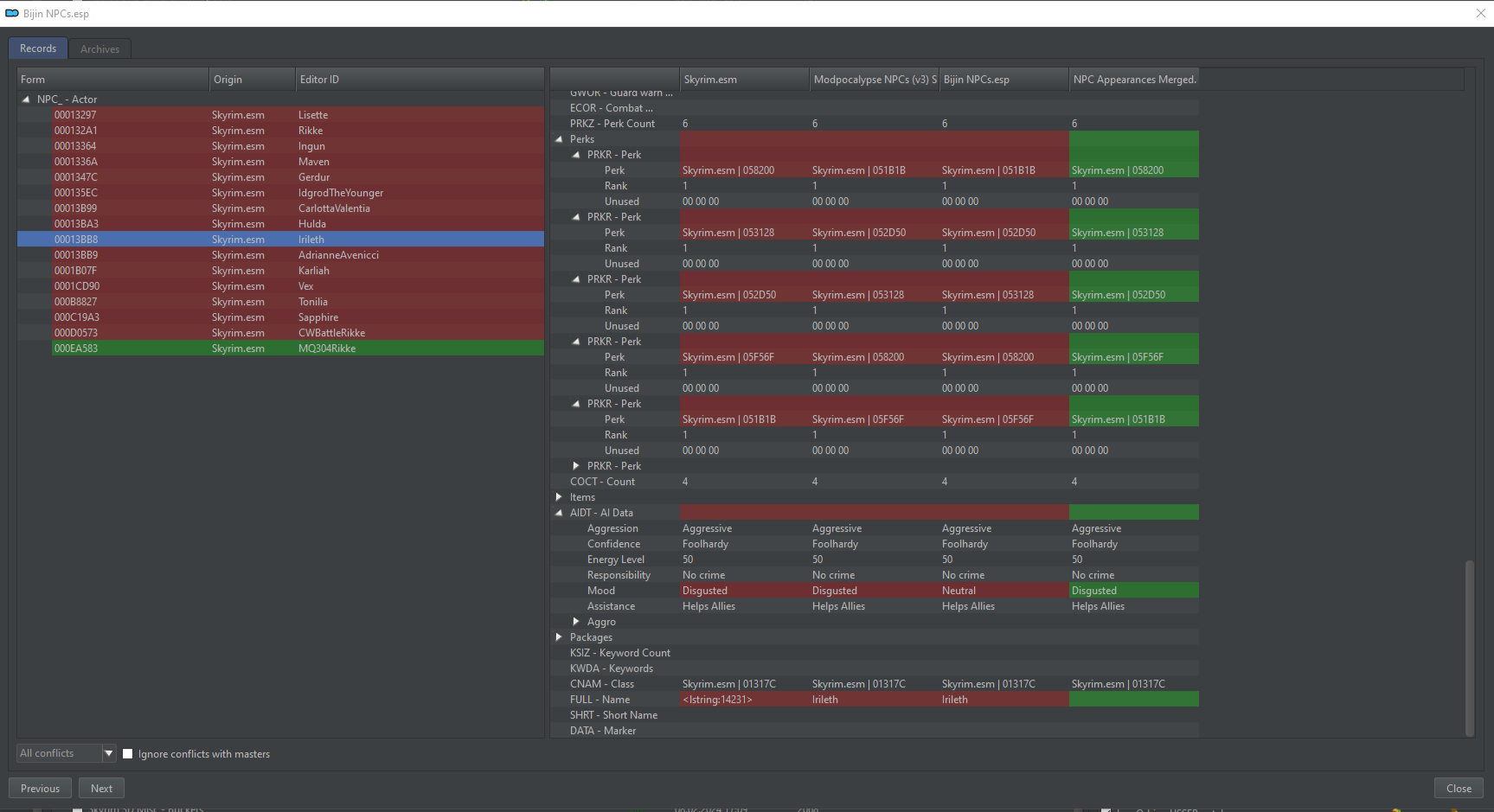
Task: Click the KWDA - Keywords row
Action: coord(875,668)
